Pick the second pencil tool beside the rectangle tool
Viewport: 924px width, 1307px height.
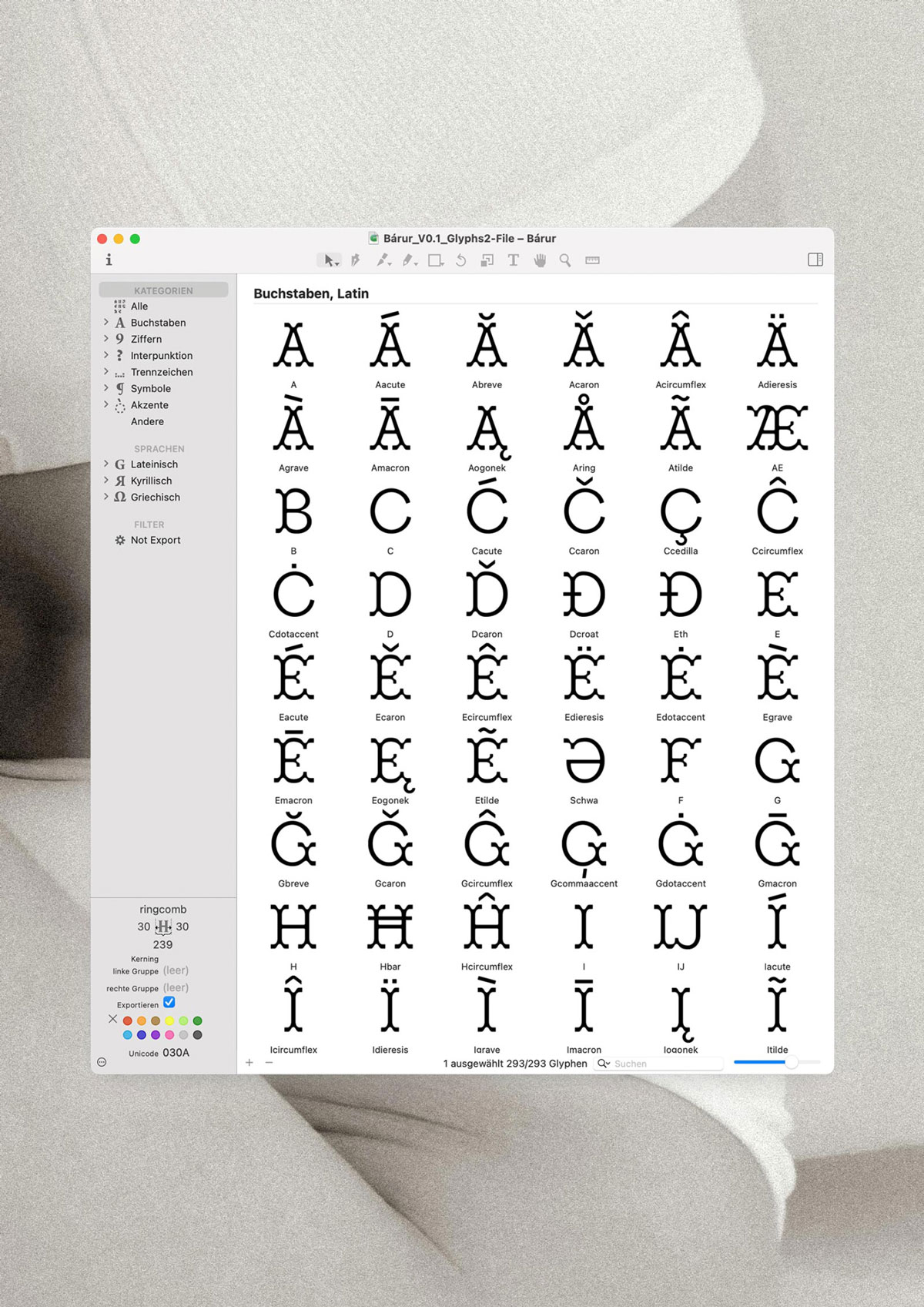coord(410,260)
